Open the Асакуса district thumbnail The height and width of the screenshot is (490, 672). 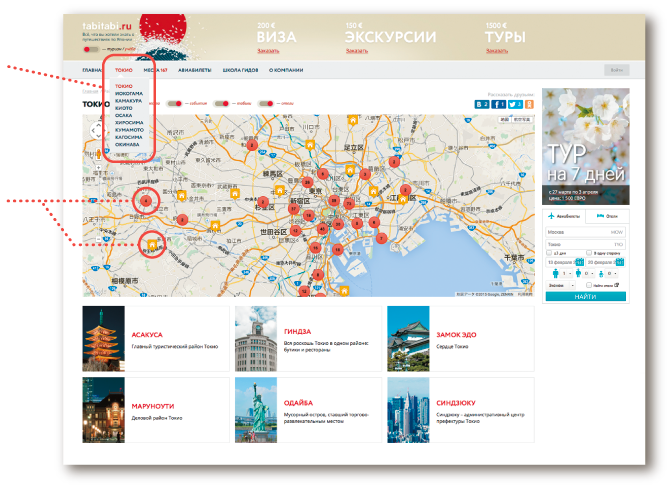(104, 339)
